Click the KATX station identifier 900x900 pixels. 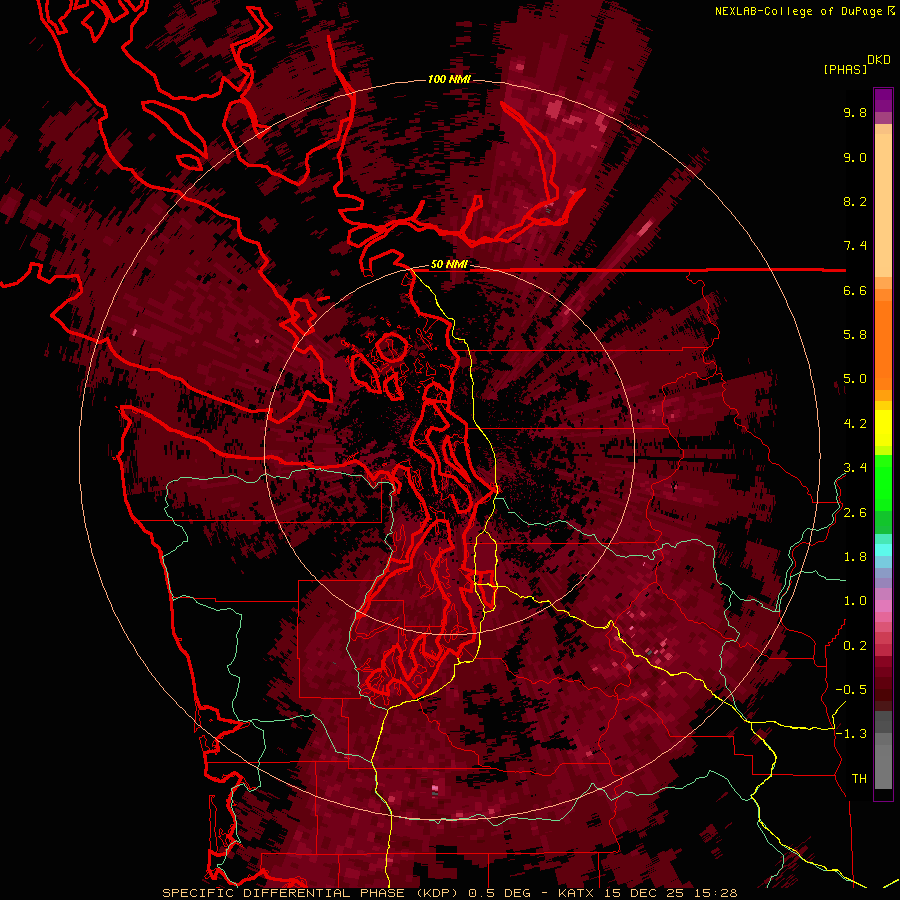coord(577,893)
